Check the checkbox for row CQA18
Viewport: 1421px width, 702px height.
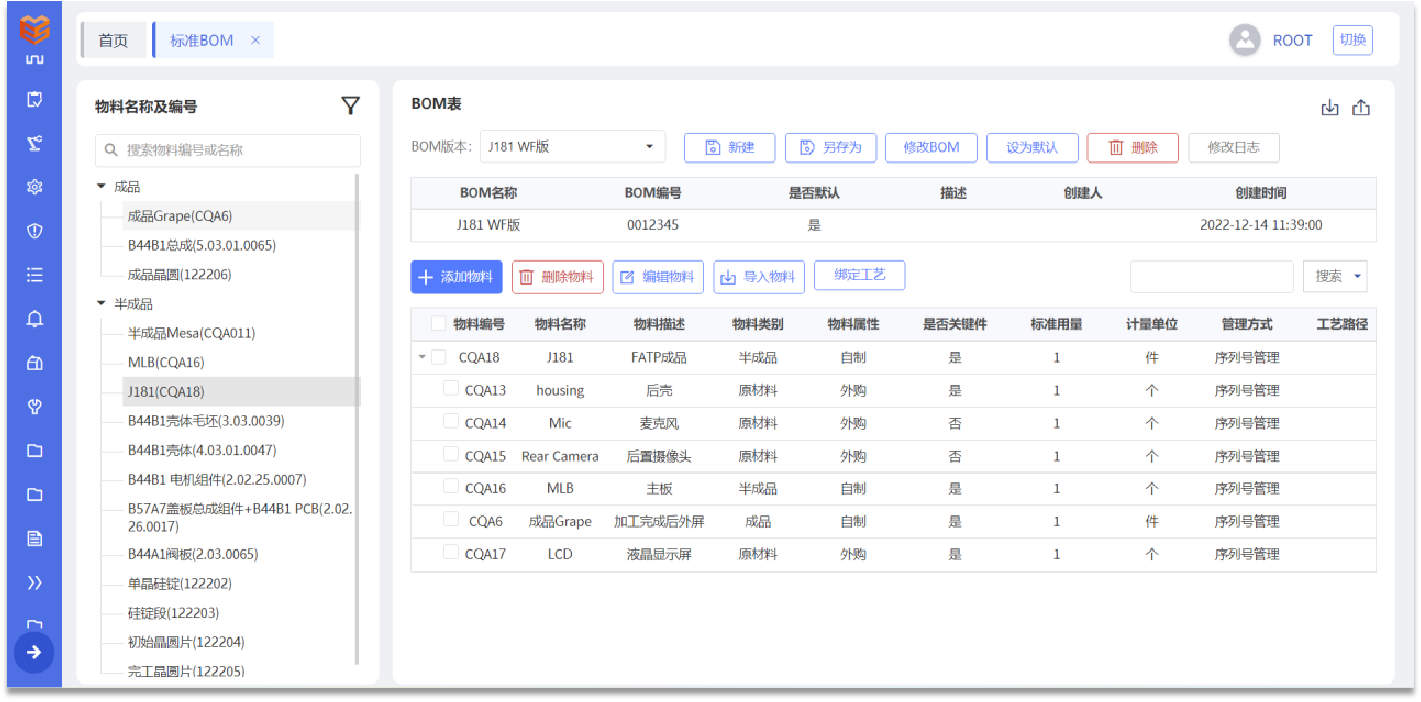point(439,357)
